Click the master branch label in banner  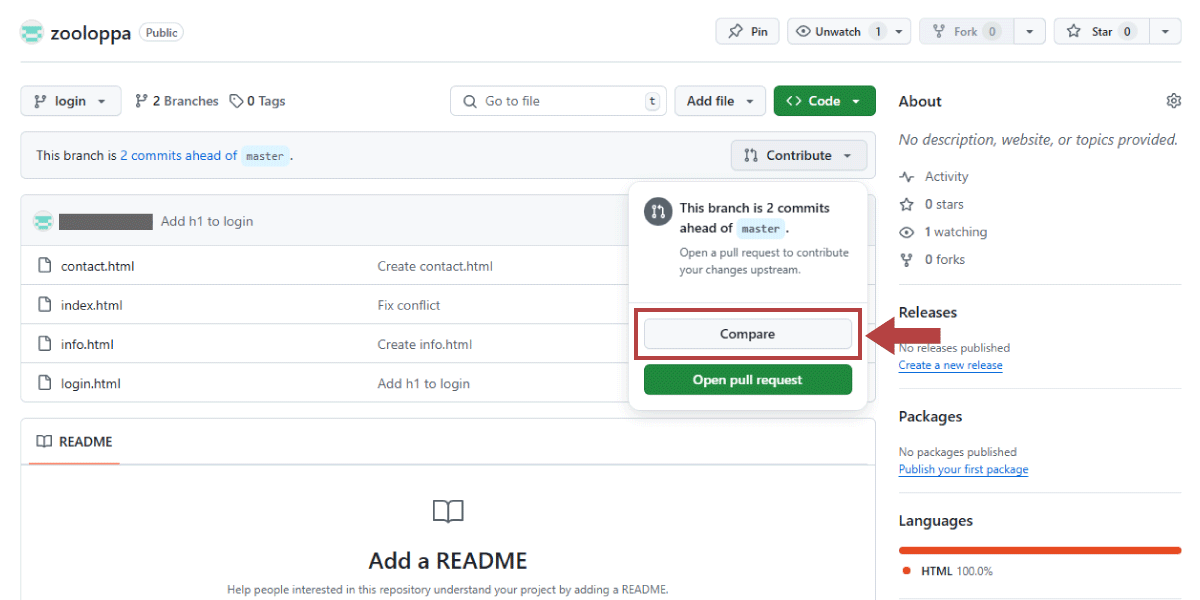point(265,156)
